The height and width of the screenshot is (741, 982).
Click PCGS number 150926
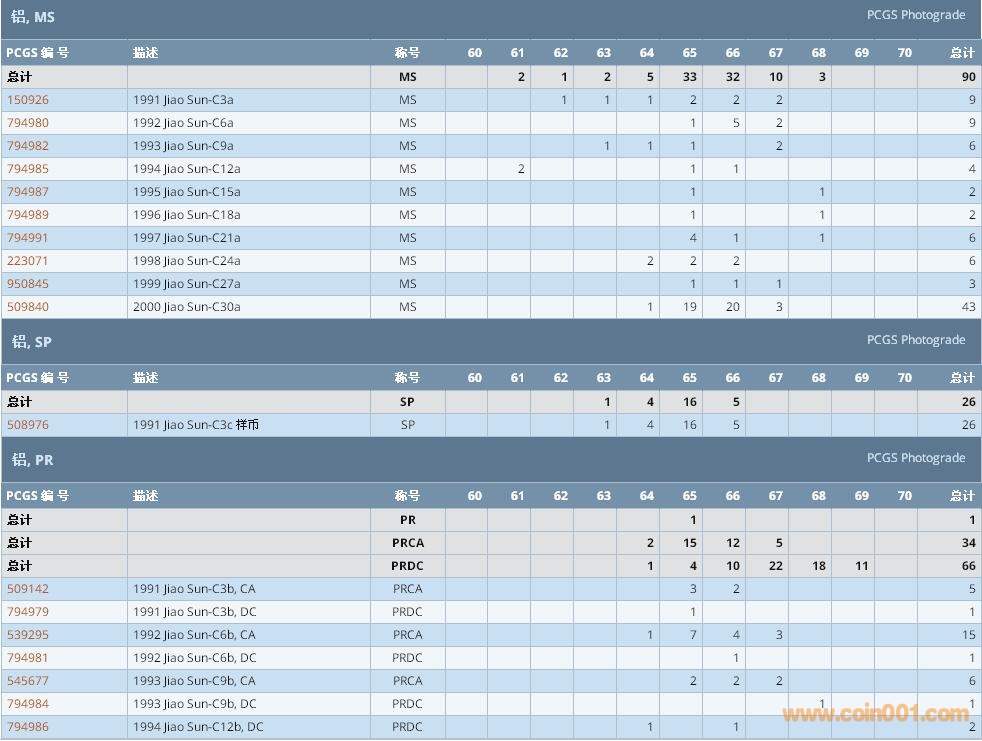(x=28, y=100)
